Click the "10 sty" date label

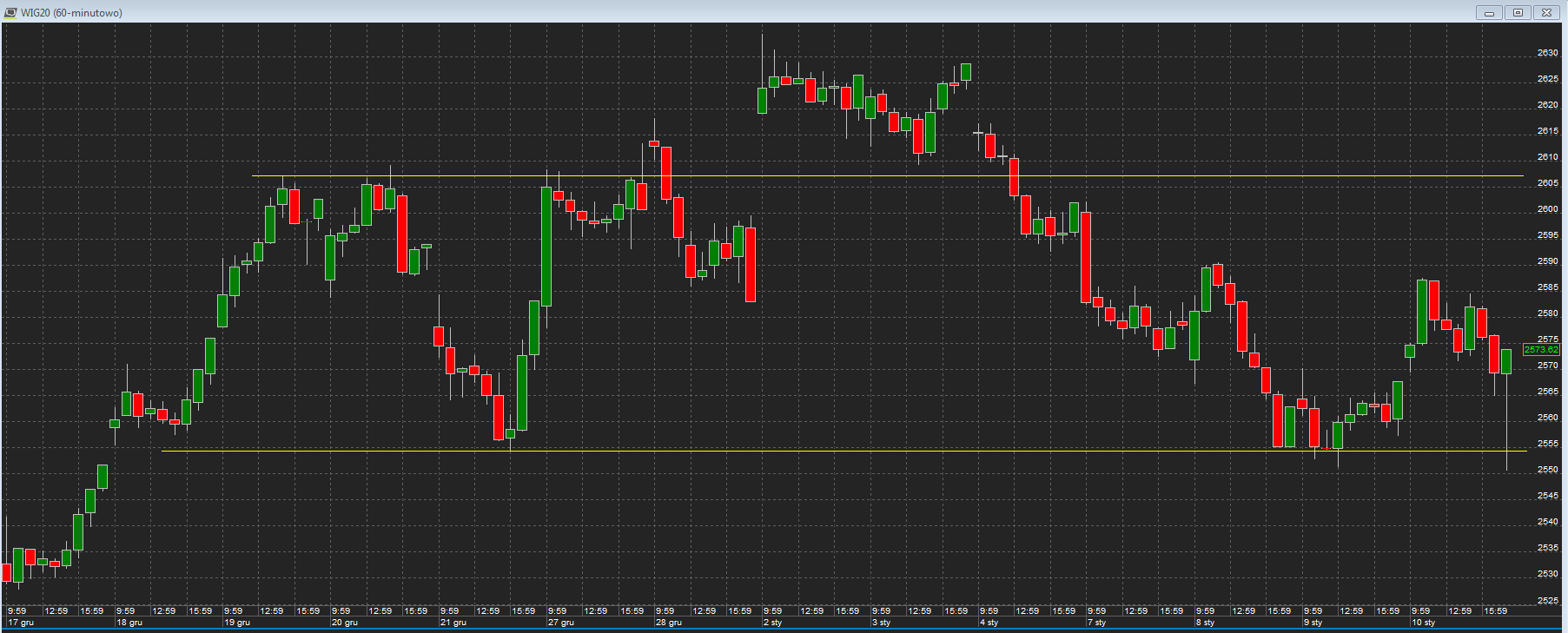point(1424,623)
